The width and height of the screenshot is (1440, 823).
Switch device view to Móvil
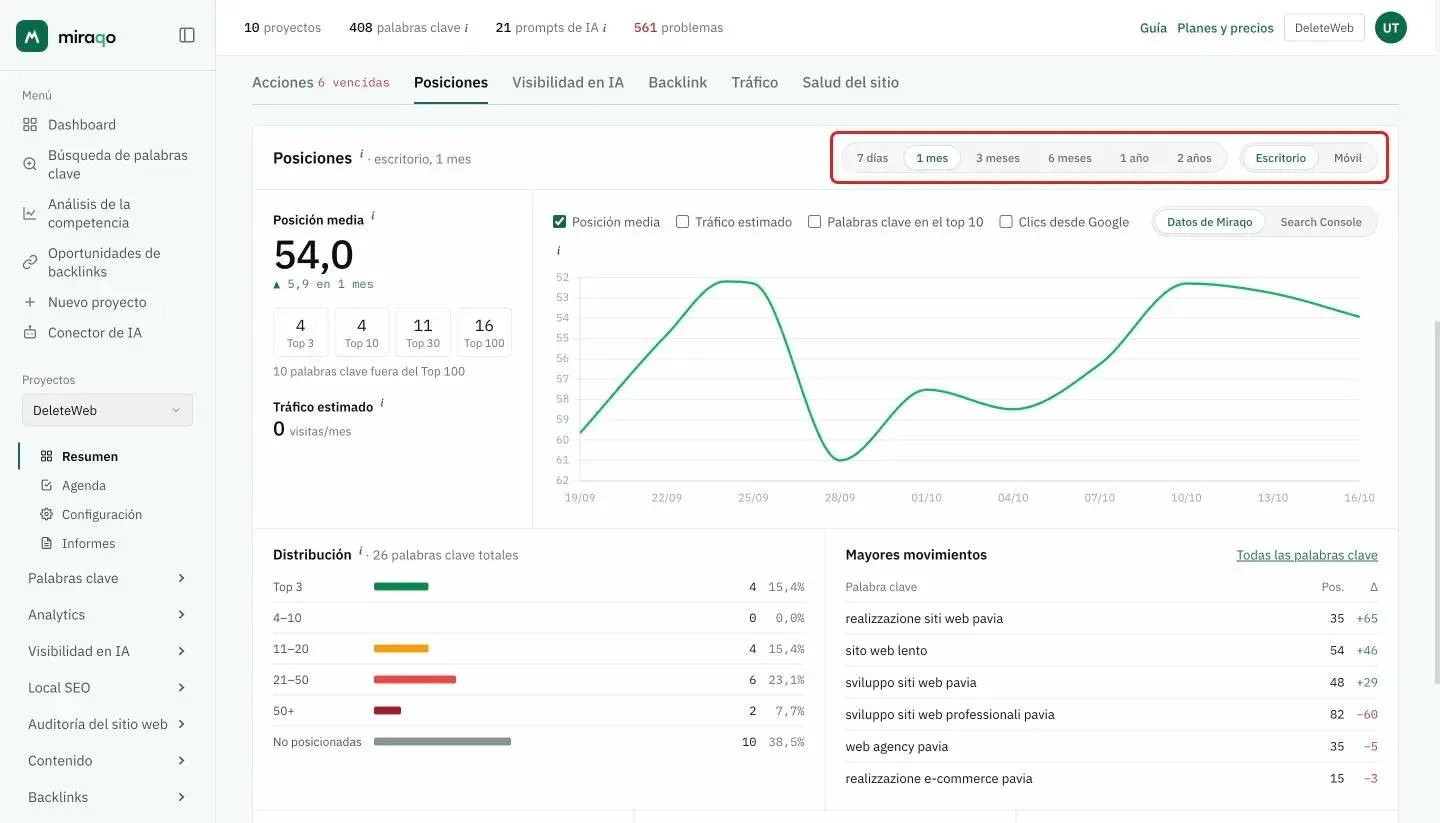1348,158
